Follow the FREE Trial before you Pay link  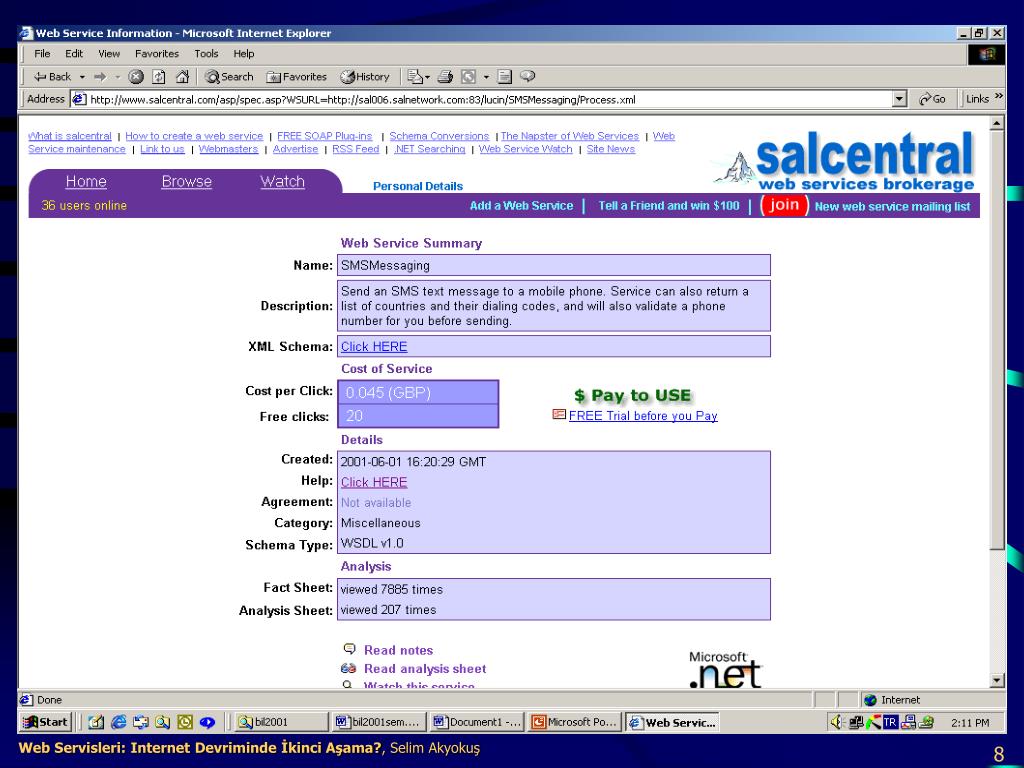(643, 416)
